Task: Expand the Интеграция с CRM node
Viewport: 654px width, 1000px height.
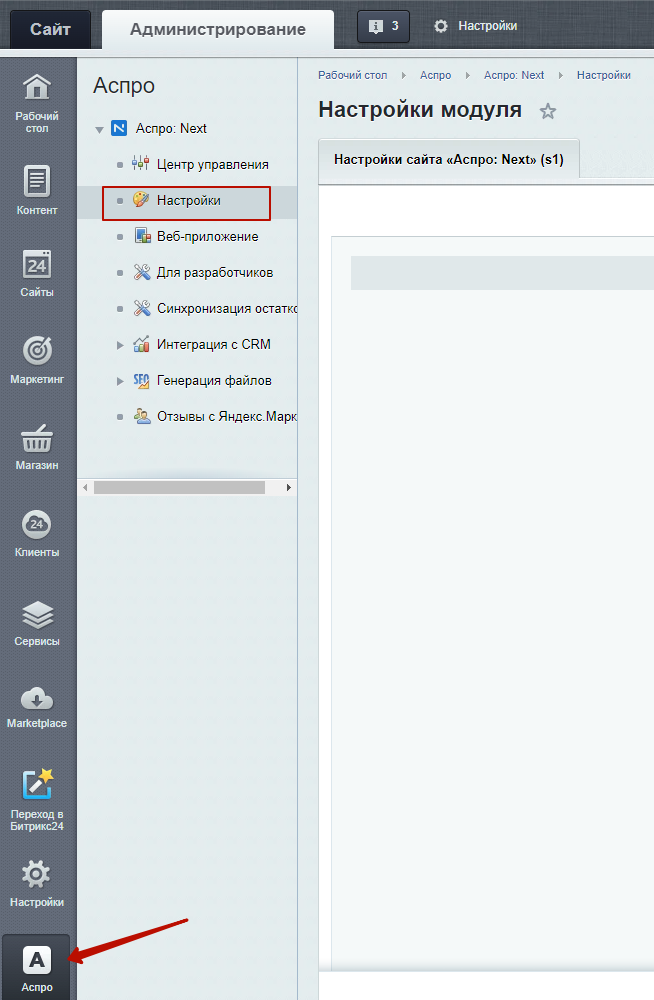Action: coord(119,345)
